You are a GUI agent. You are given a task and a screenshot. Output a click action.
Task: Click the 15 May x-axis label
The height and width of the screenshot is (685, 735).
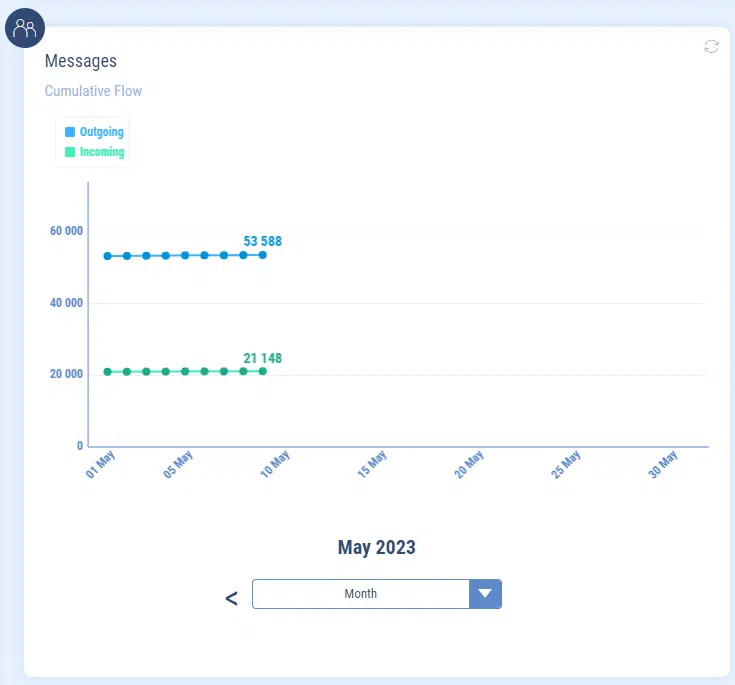click(x=372, y=464)
